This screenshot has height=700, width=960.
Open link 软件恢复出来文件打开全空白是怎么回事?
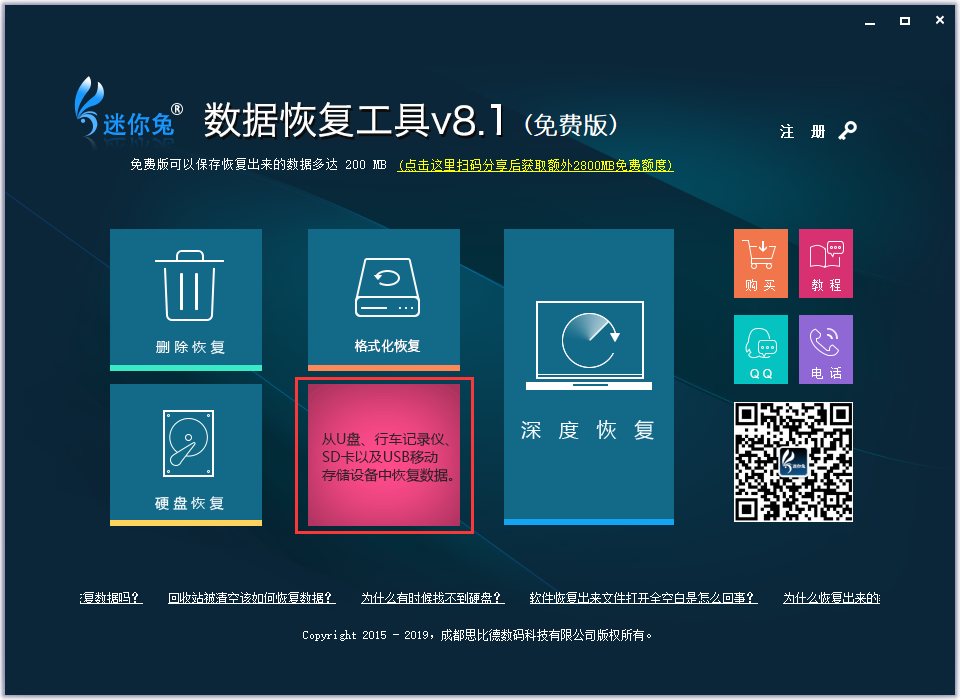643,598
